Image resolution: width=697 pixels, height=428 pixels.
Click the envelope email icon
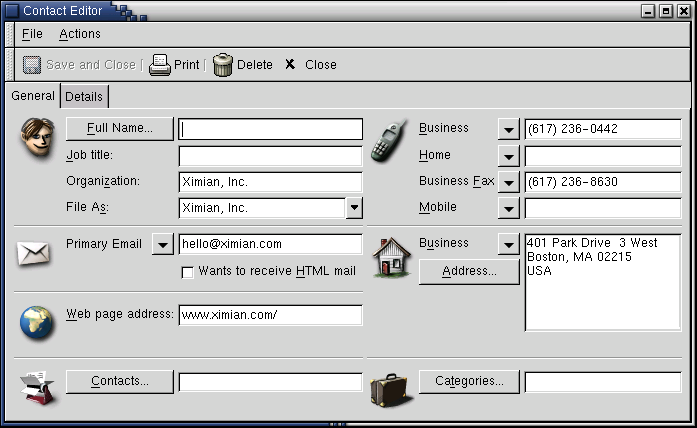(x=33, y=253)
